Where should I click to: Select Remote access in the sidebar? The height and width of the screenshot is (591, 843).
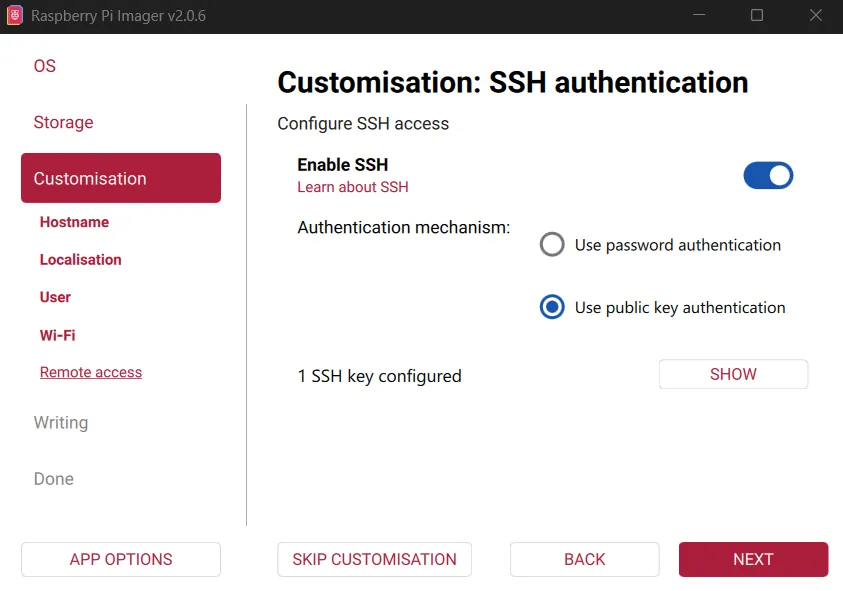tap(91, 372)
